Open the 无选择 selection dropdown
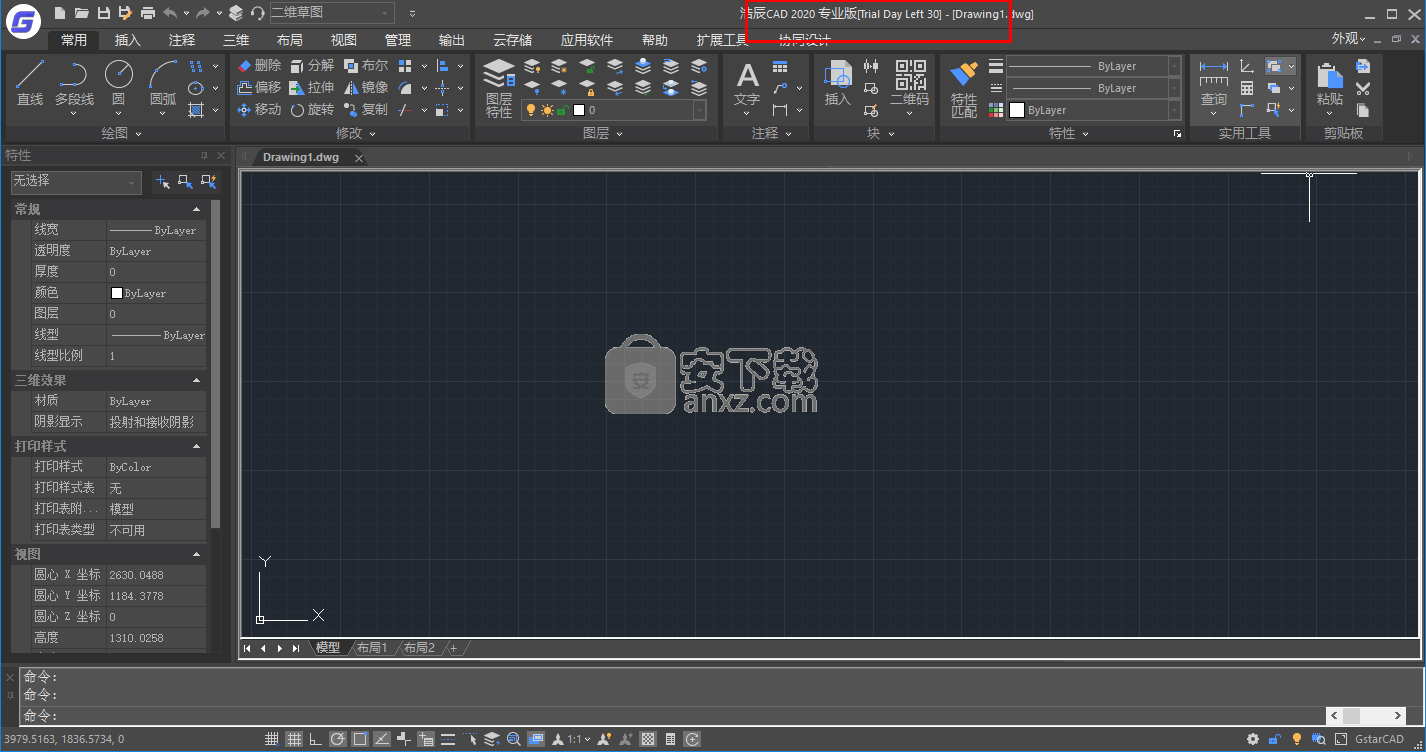The width and height of the screenshot is (1426, 752). point(76,181)
